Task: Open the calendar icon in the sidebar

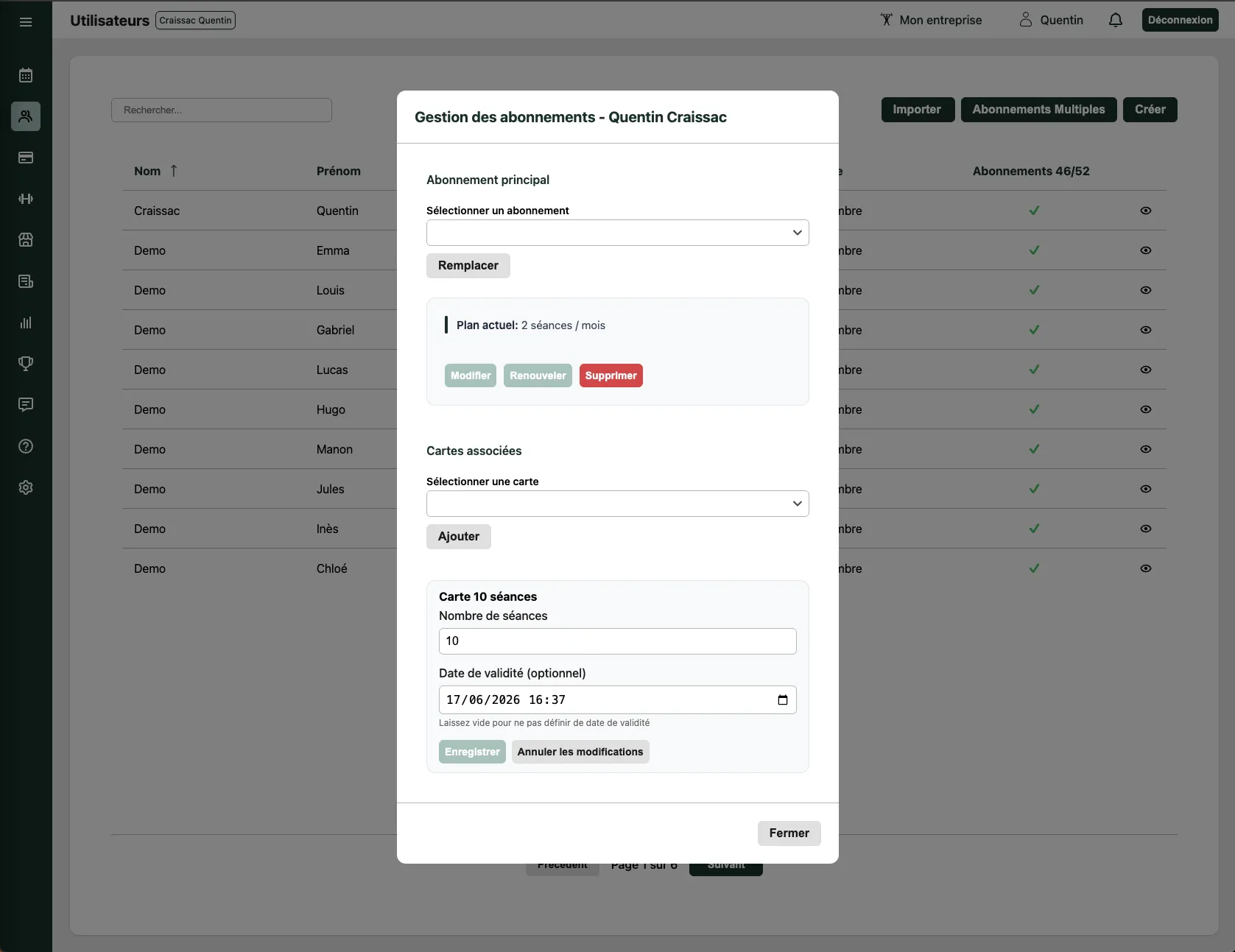Action: click(x=26, y=75)
